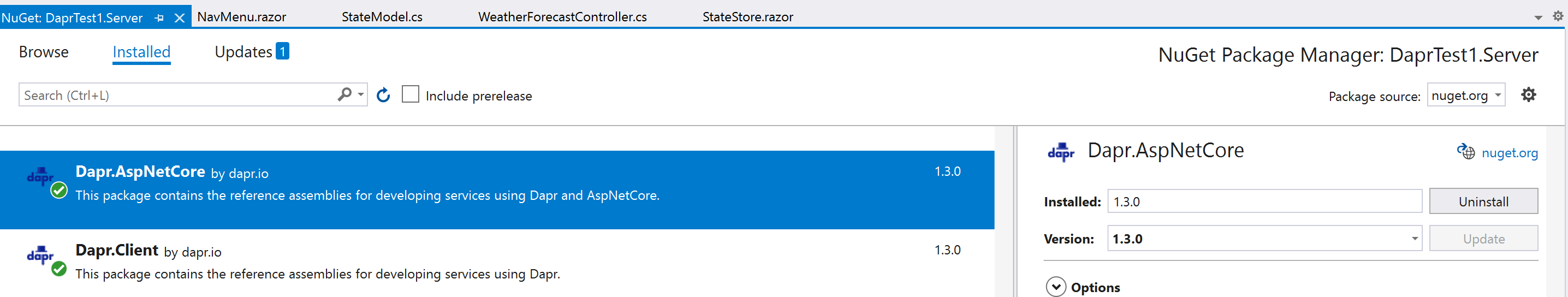1568x297 pixels.
Task: Select the Dapr.Client package row
Action: click(x=497, y=262)
